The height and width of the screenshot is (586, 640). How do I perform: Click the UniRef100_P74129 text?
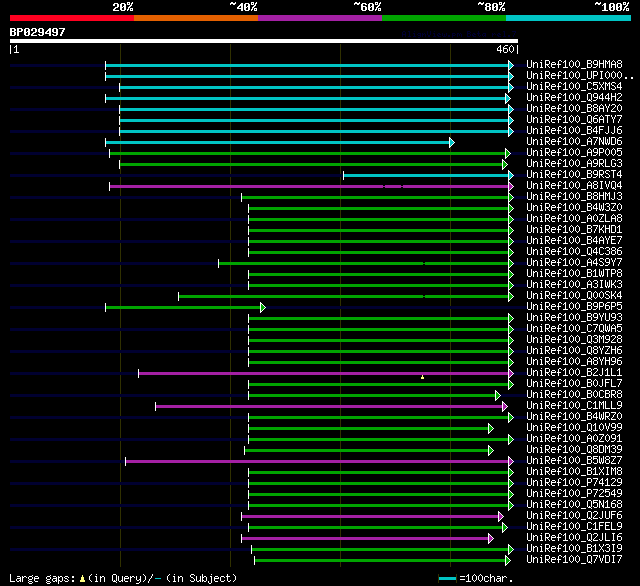tap(574, 483)
